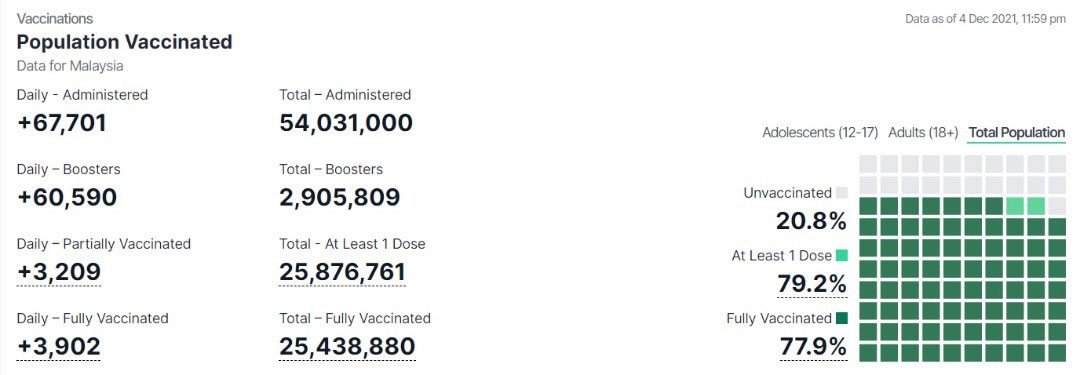The height and width of the screenshot is (375, 1080).
Task: Click the 20.8% unvaccinated percentage
Action: pos(811,221)
